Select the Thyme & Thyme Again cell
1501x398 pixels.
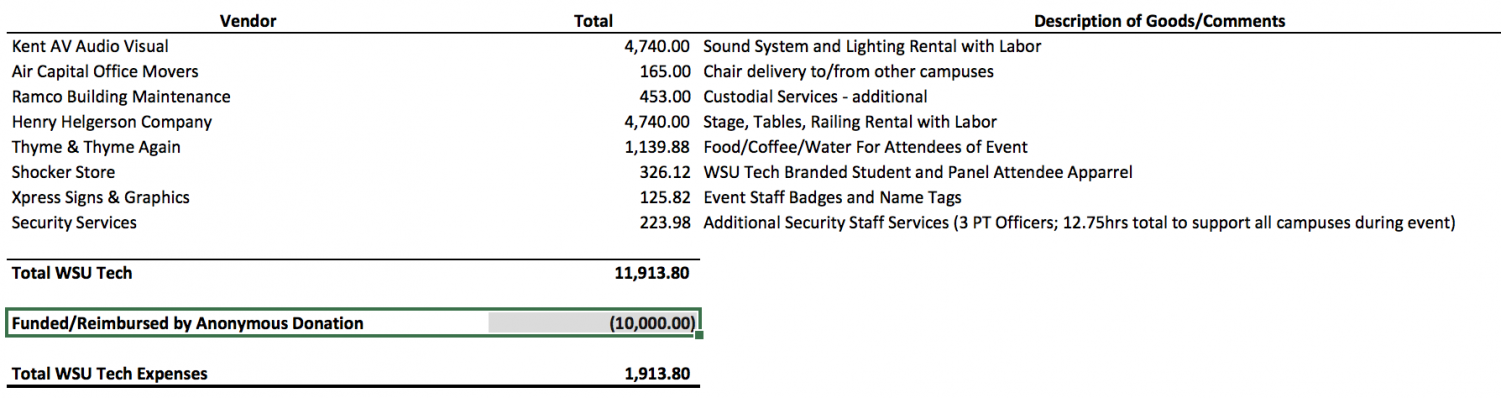(x=96, y=147)
